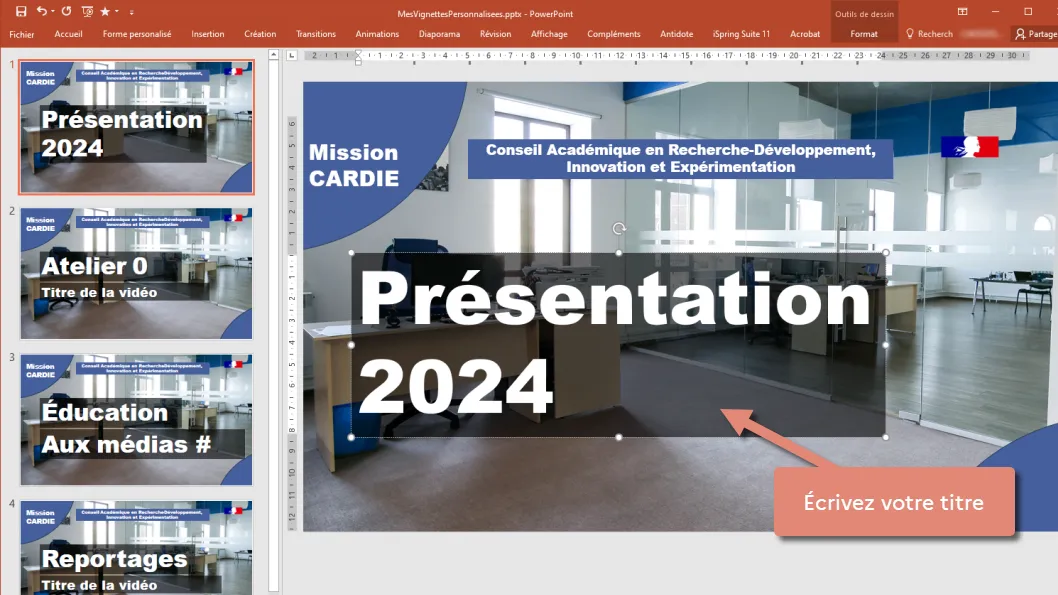Go to the Transitions tab
The image size is (1058, 595).
coord(316,34)
